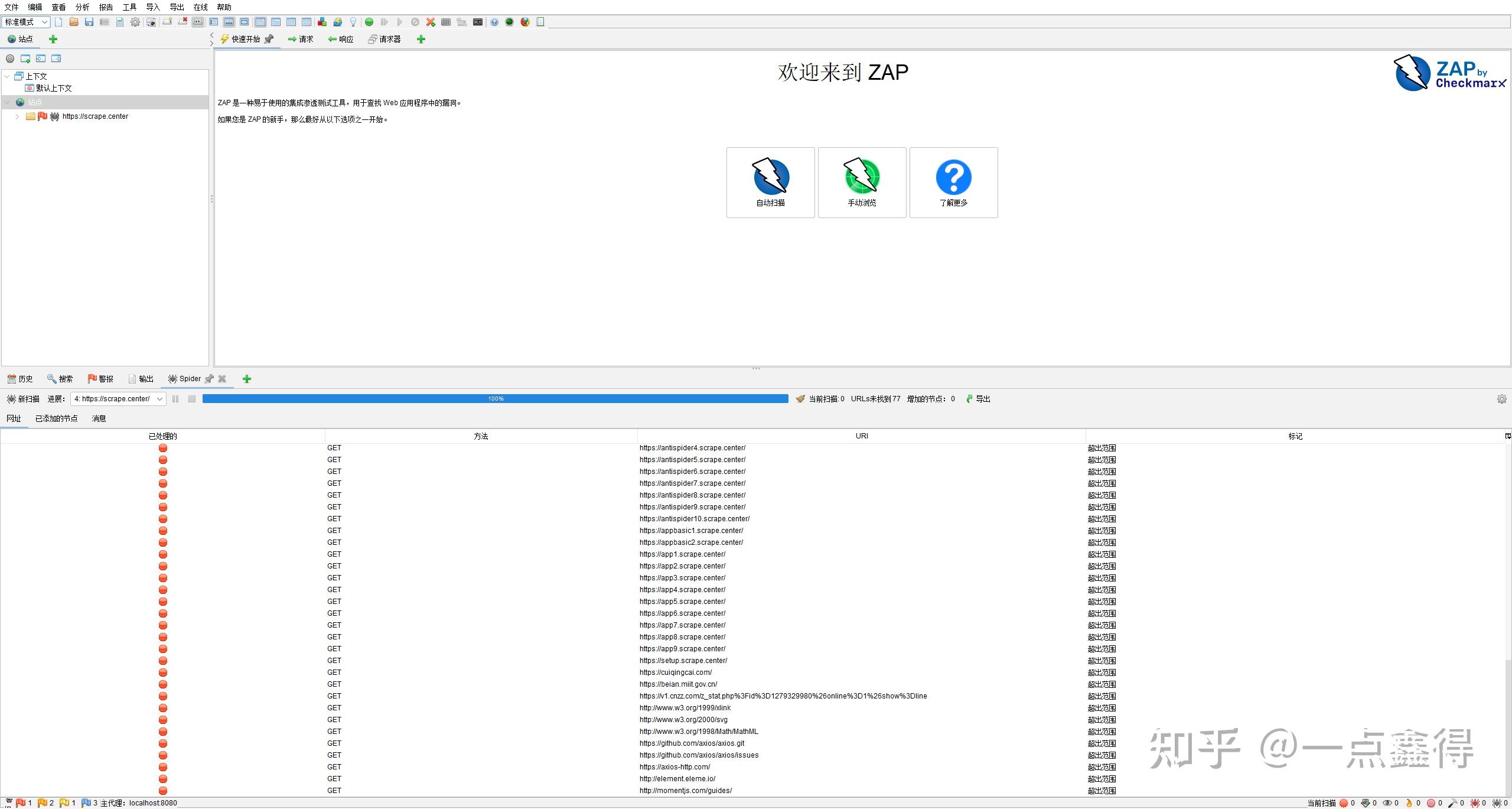Click the 自动扫描 option
1512x809 pixels.
770,182
